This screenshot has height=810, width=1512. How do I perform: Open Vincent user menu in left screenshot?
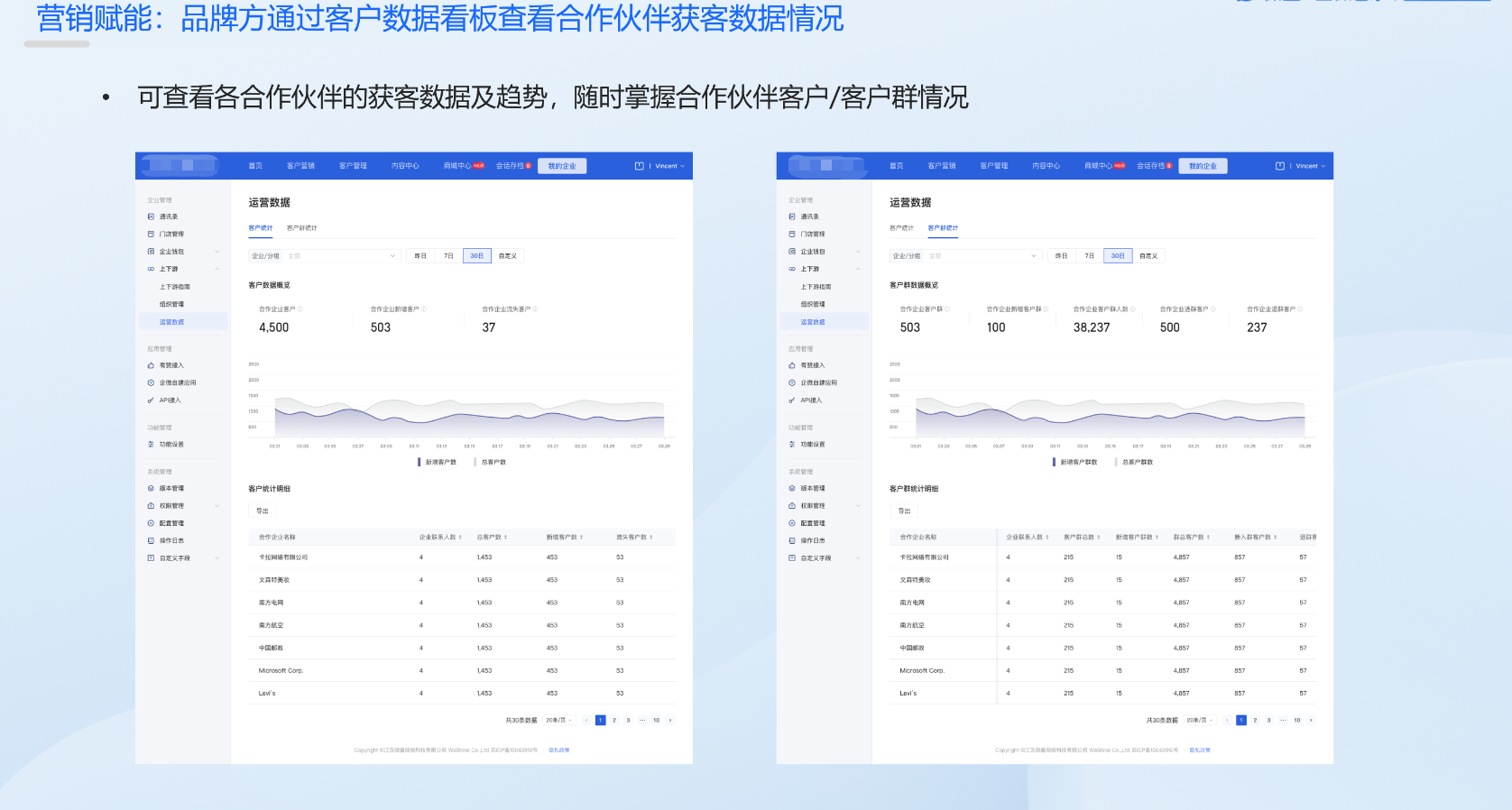click(669, 166)
